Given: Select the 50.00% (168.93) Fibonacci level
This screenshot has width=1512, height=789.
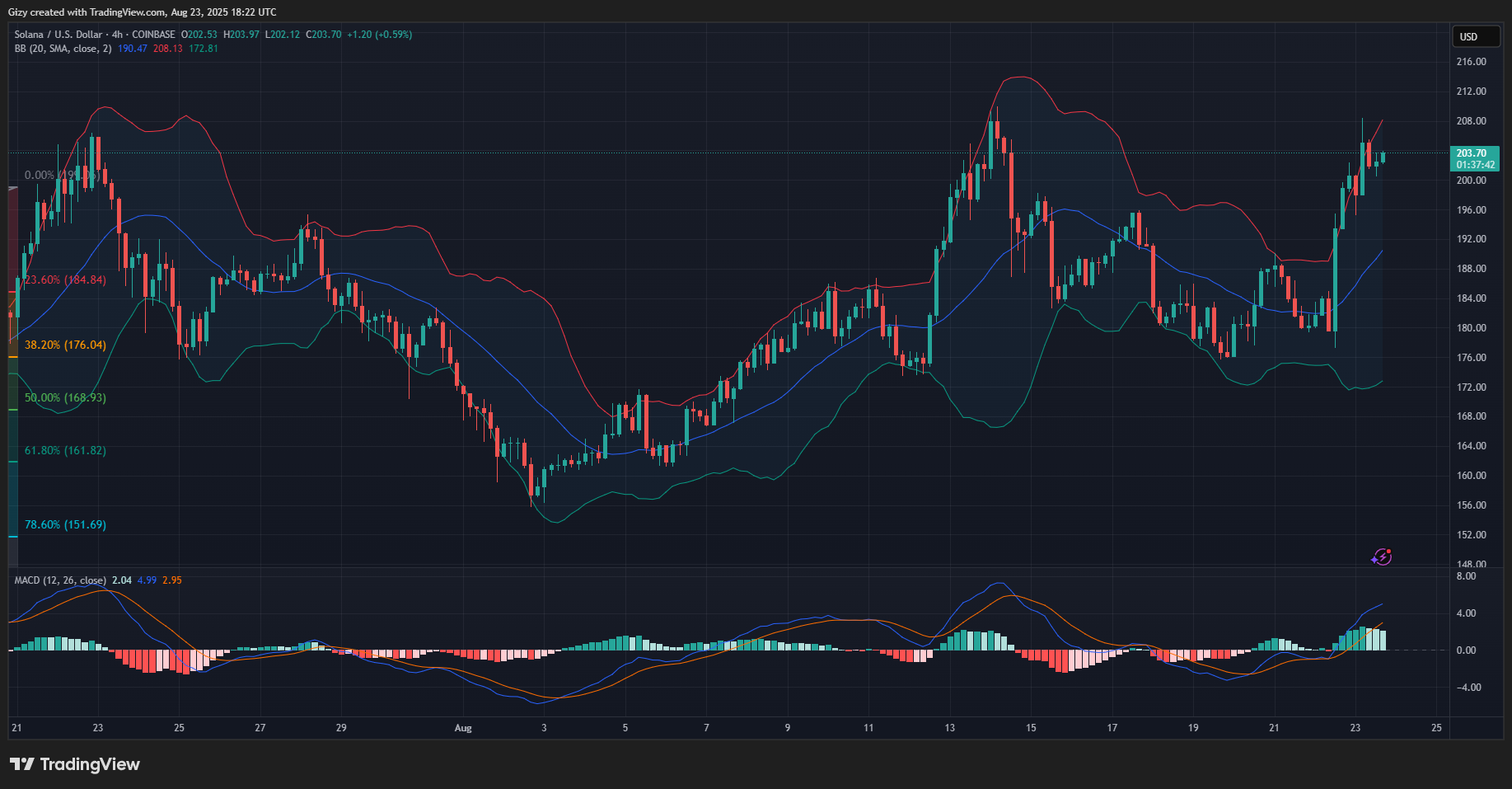Looking at the screenshot, I should (65, 397).
